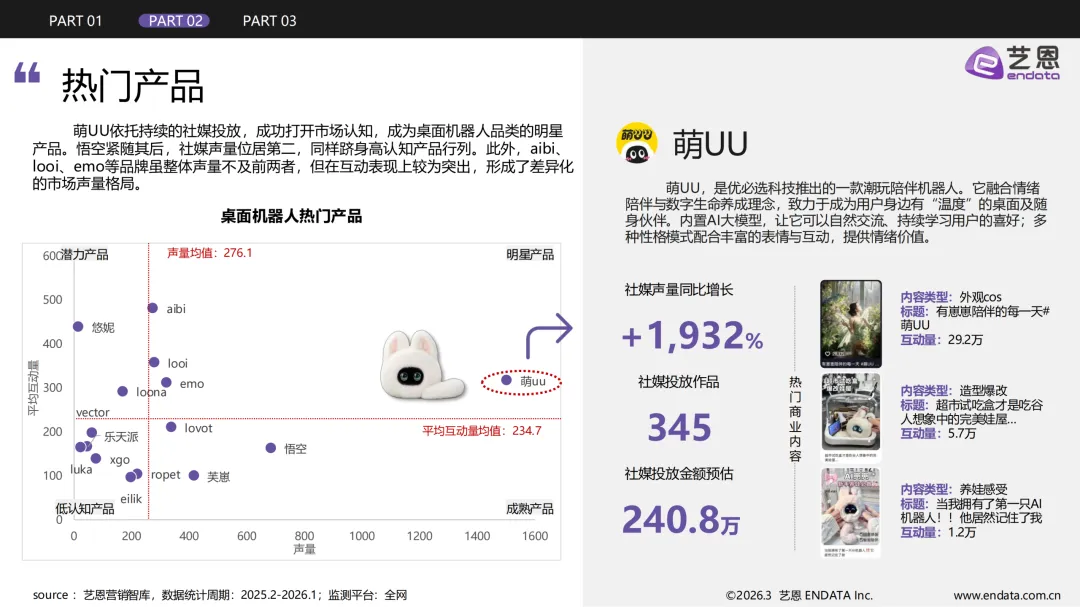1080x607 pixels.
Task: Click the 240.8万 amount figure
Action: (x=681, y=519)
